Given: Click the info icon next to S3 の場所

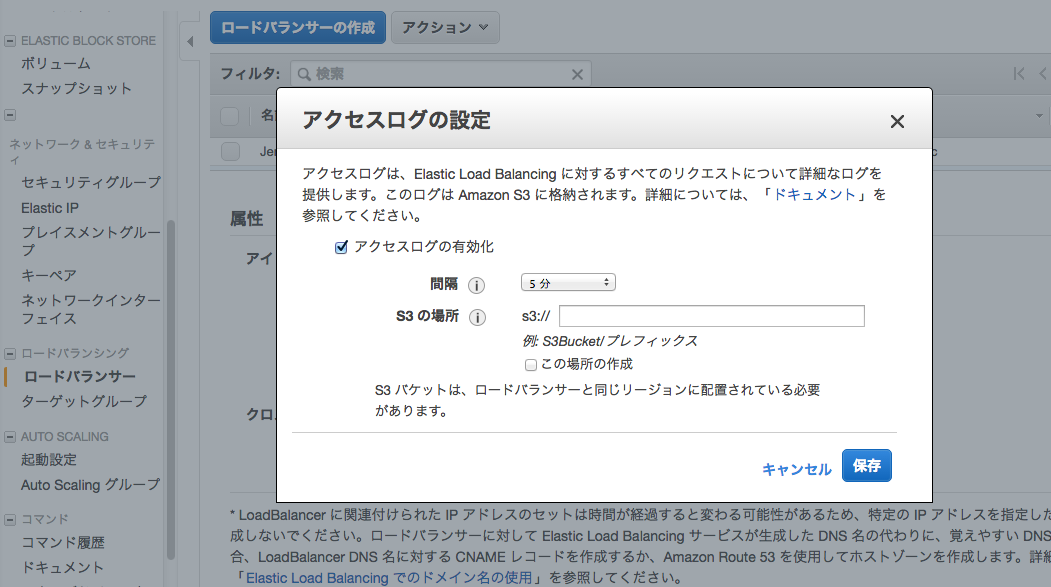Looking at the screenshot, I should (x=477, y=318).
